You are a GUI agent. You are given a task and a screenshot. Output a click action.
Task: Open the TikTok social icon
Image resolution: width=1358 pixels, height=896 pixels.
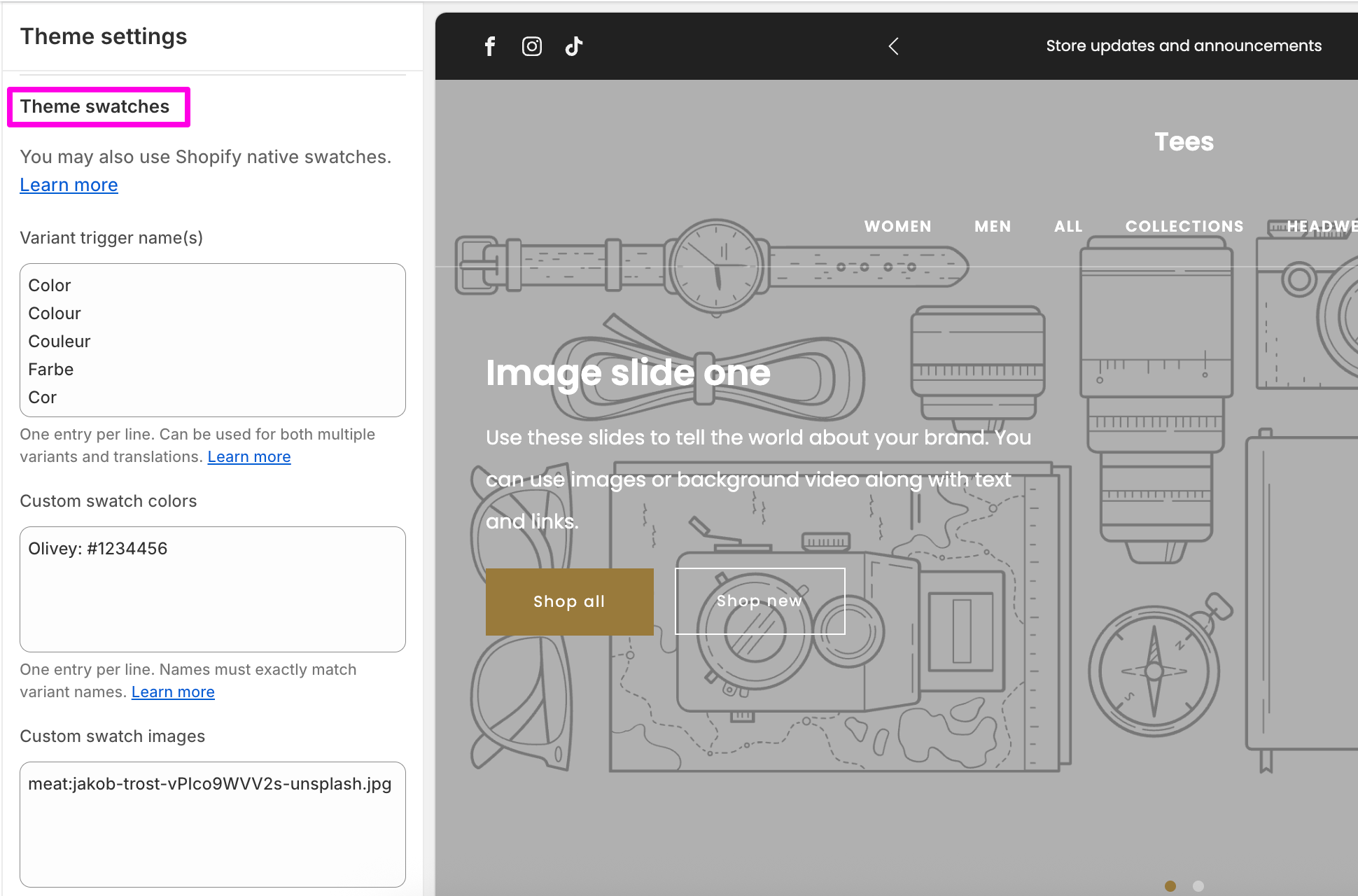pyautogui.click(x=574, y=46)
